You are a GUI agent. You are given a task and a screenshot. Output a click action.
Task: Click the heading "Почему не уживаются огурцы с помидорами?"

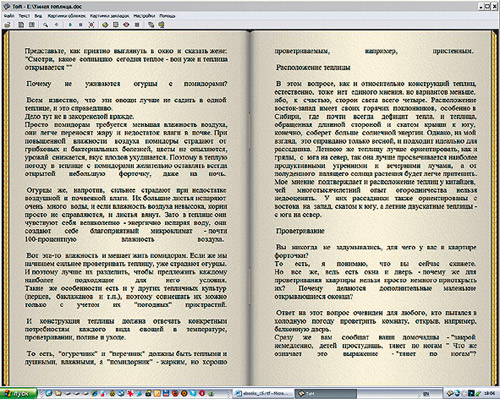127,84
